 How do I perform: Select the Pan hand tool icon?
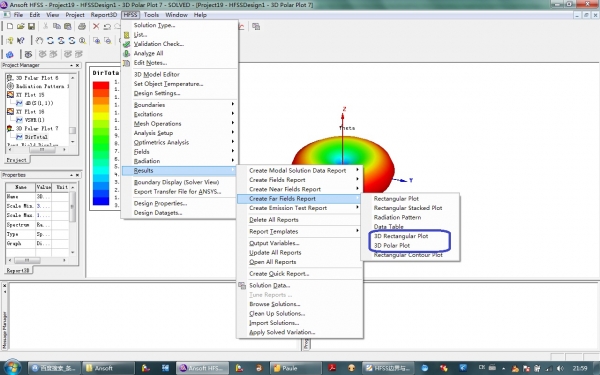[39, 40]
